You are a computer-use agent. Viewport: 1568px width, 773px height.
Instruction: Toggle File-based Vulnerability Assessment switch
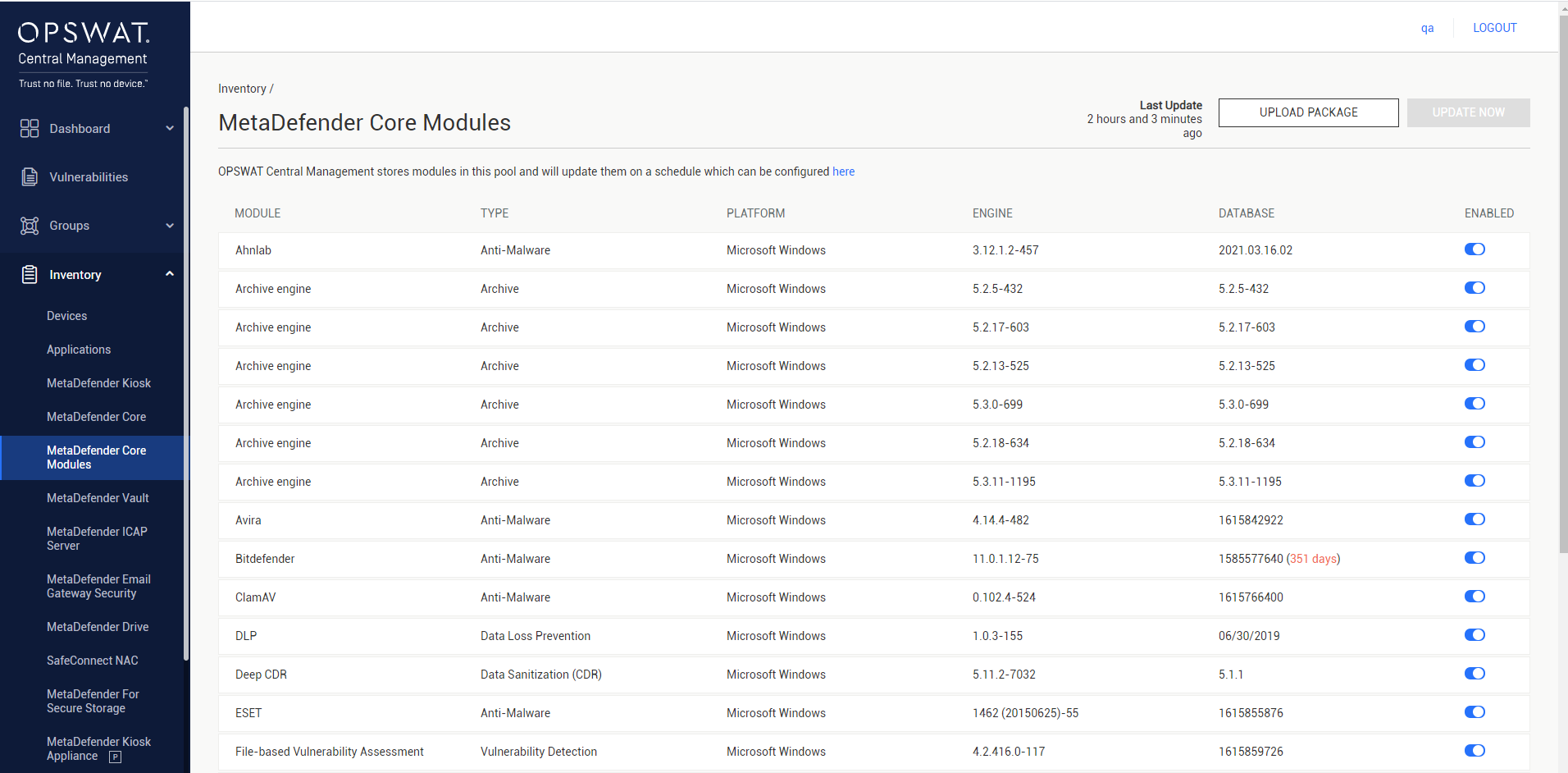[1475, 751]
